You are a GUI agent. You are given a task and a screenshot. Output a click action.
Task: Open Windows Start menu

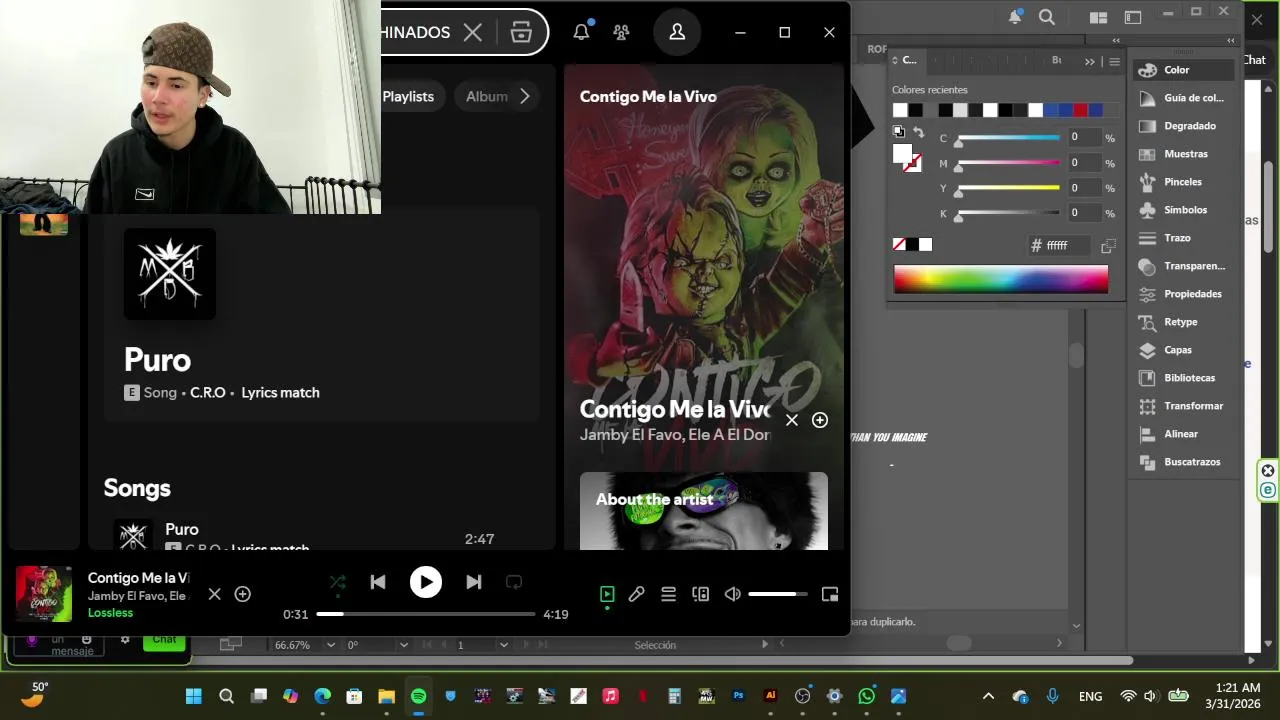(x=194, y=696)
